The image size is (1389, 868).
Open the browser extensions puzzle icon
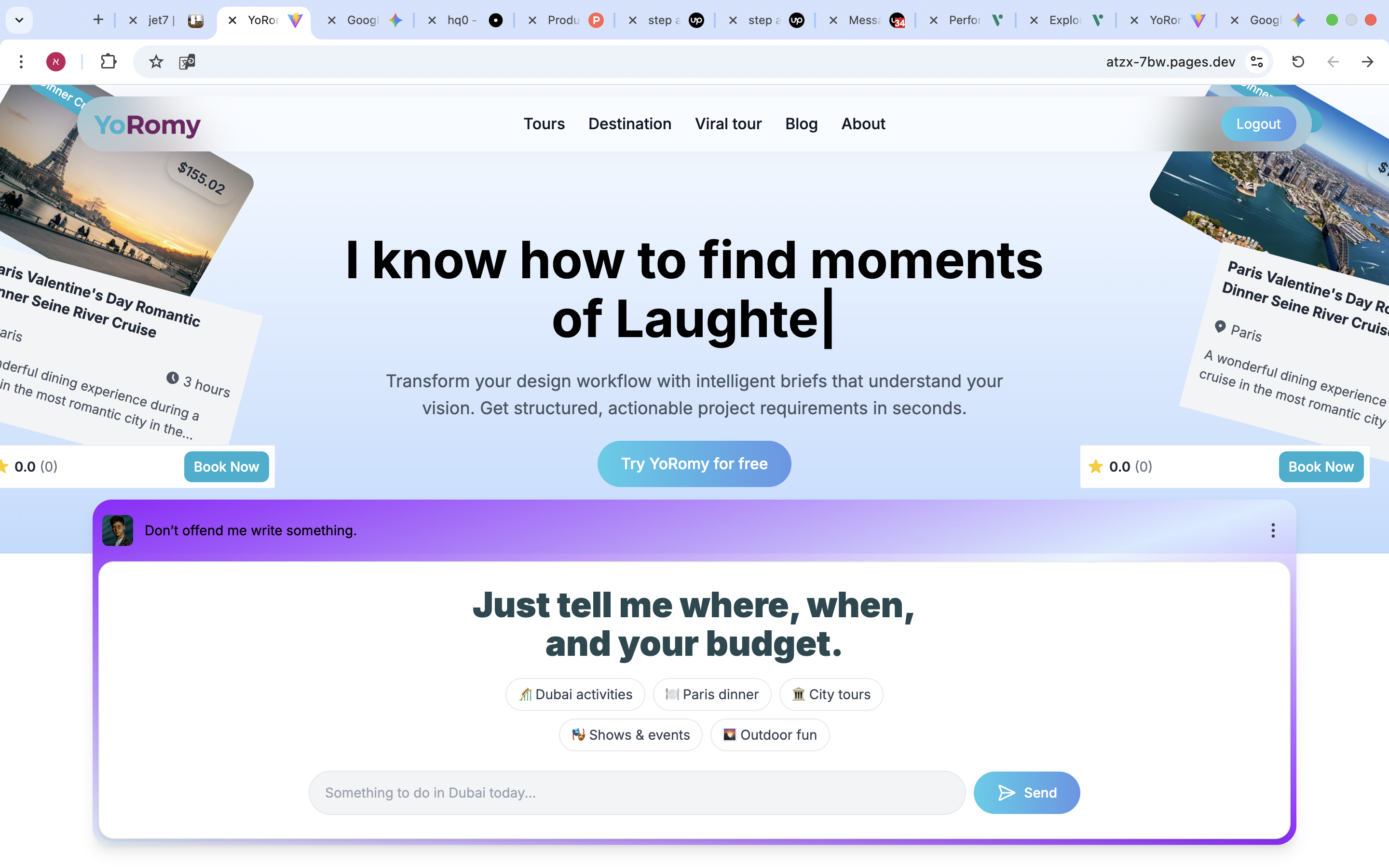tap(109, 61)
